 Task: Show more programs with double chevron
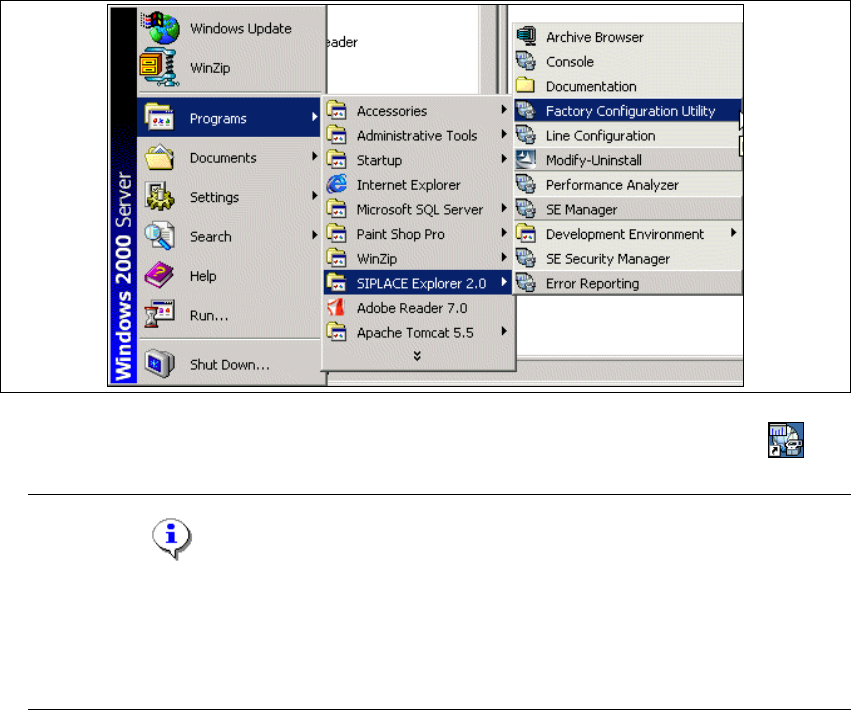pos(417,356)
